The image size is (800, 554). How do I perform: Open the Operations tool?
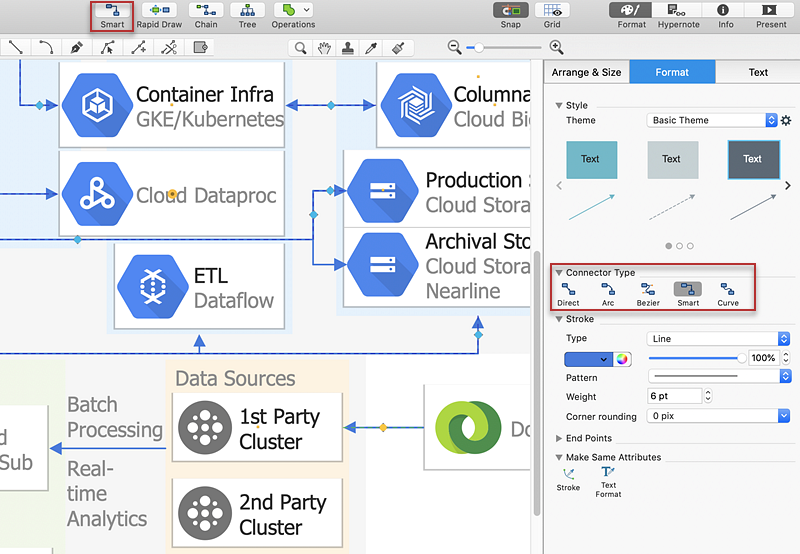(290, 10)
